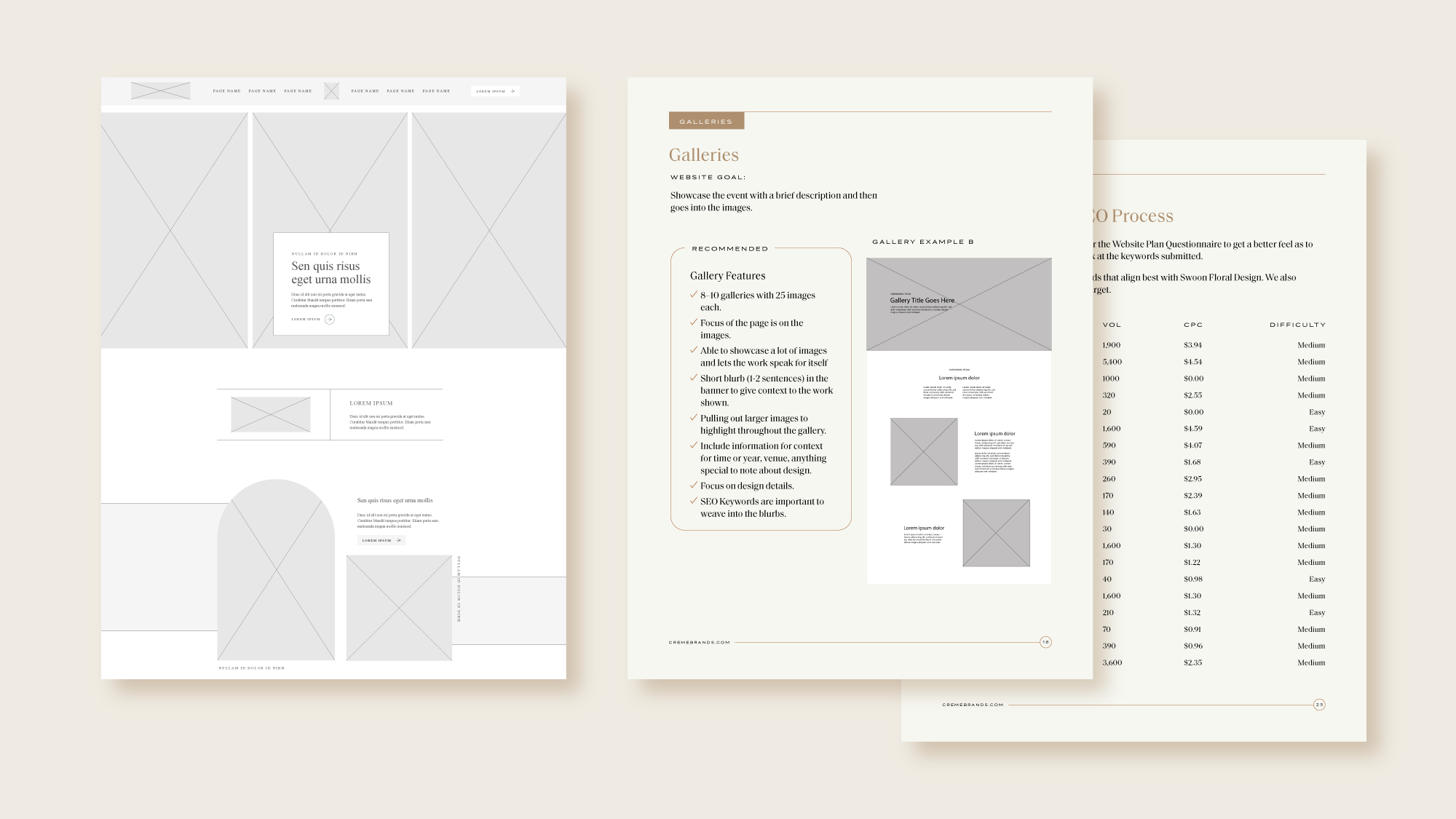1456x819 pixels.
Task: Open the first PAGE NAME navigation item
Action: (226, 91)
